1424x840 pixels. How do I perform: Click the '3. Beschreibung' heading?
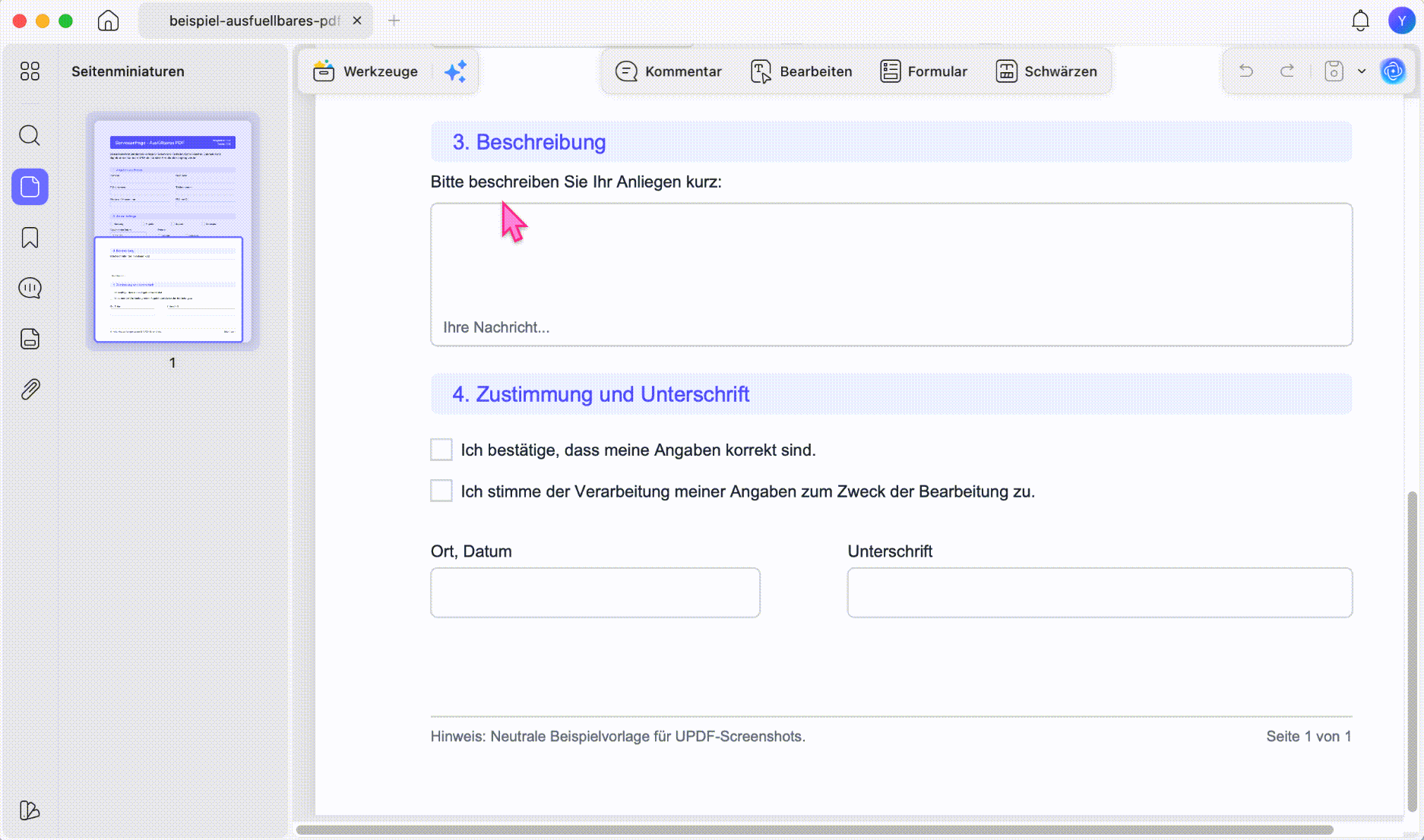point(529,142)
